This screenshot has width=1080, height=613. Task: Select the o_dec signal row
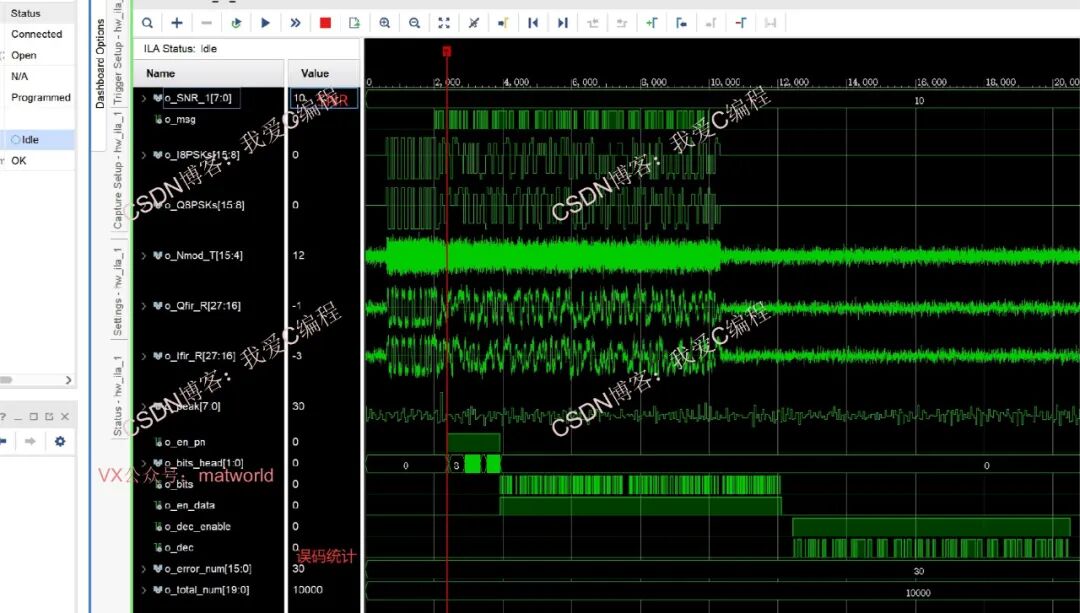[208, 548]
